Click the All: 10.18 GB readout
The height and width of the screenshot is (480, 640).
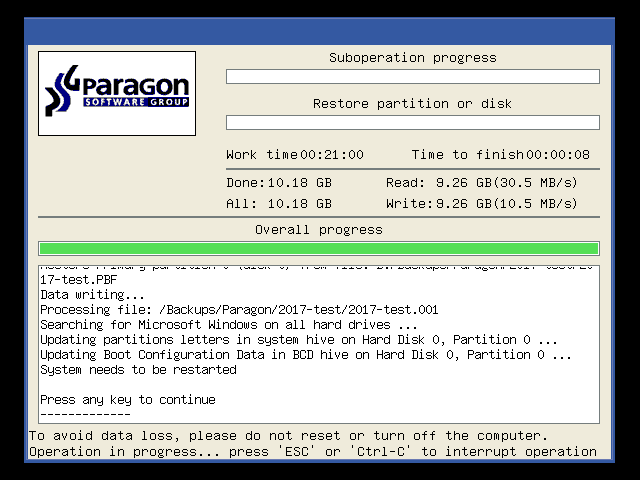click(279, 203)
